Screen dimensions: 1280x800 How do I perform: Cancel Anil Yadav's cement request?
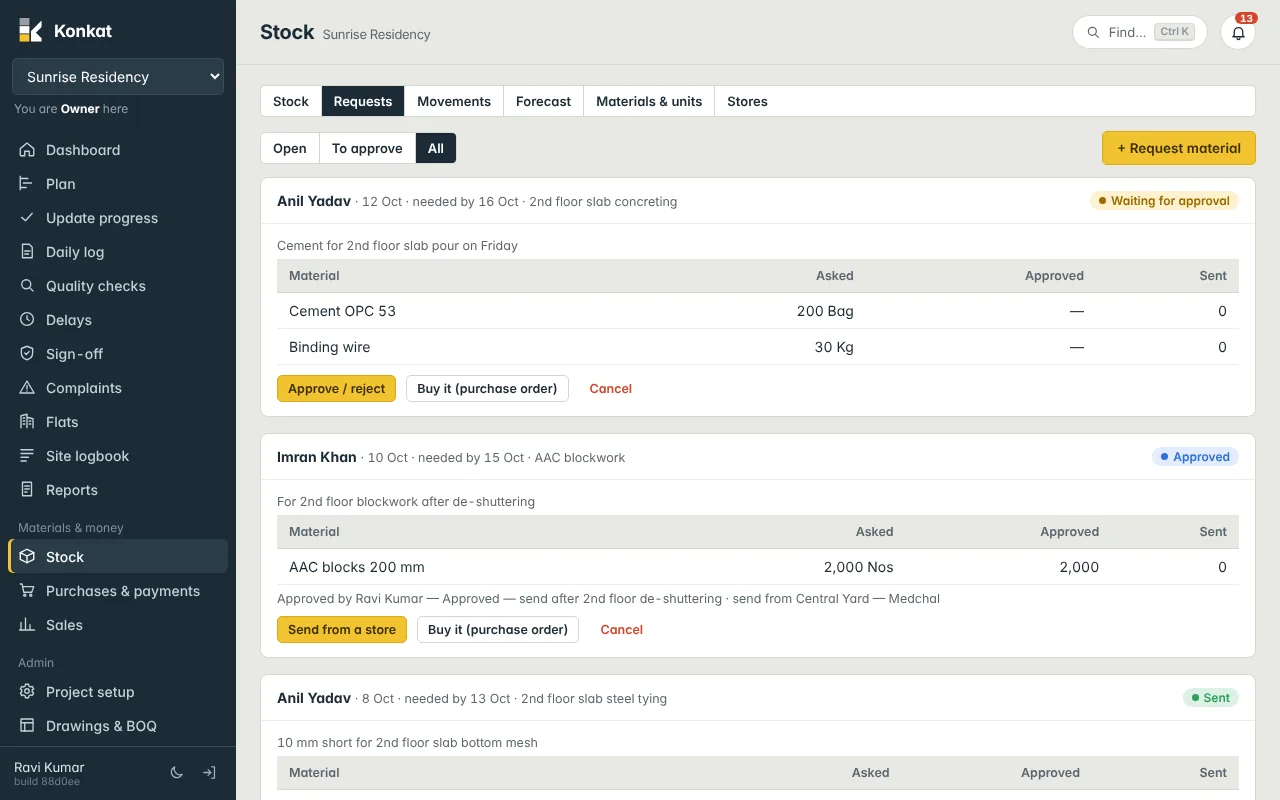610,389
